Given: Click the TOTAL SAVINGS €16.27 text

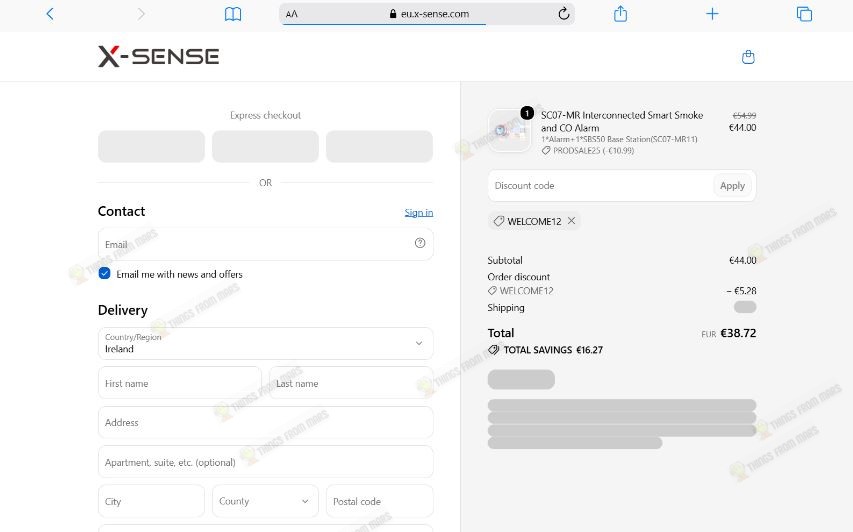Looking at the screenshot, I should 553,350.
